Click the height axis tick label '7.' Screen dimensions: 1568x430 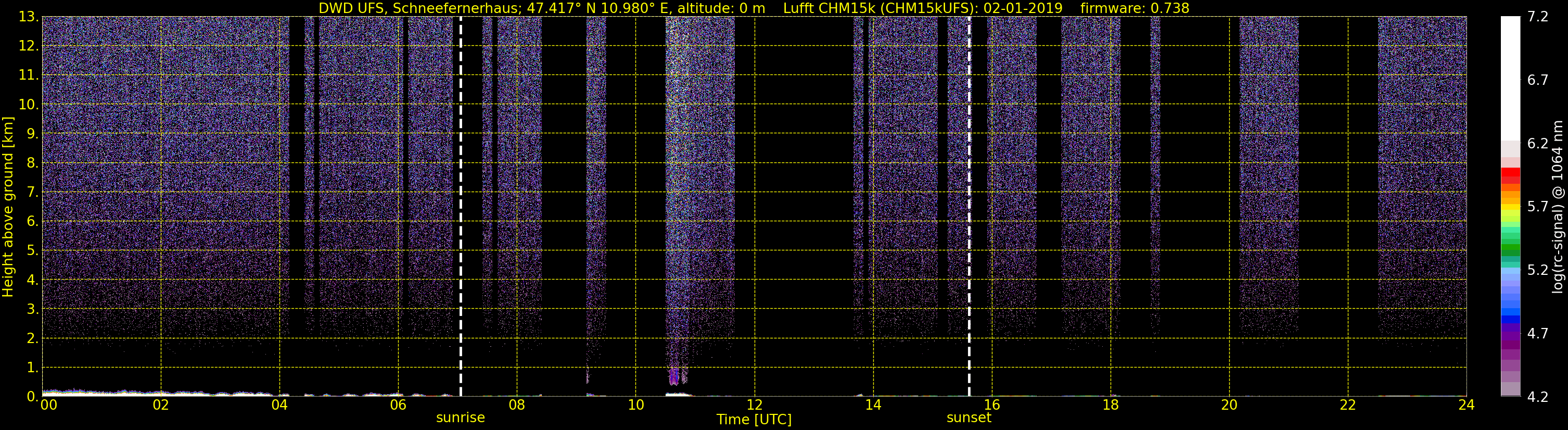(x=32, y=192)
